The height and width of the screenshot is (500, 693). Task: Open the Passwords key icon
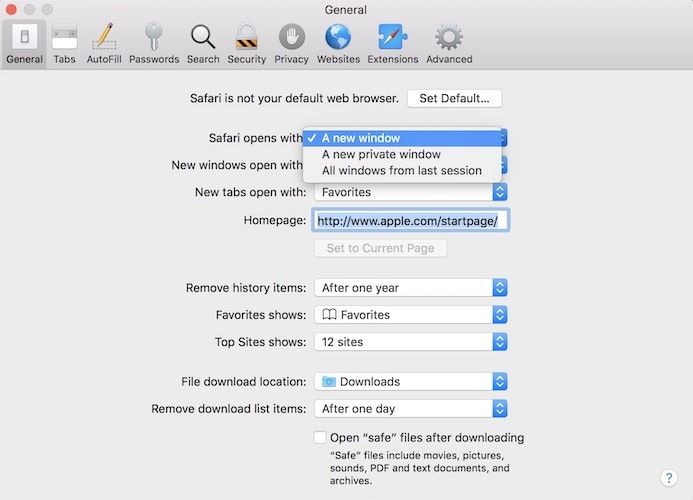[154, 44]
